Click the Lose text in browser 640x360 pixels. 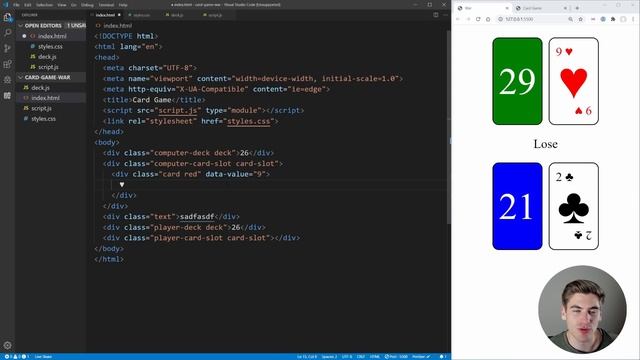[x=545, y=144]
